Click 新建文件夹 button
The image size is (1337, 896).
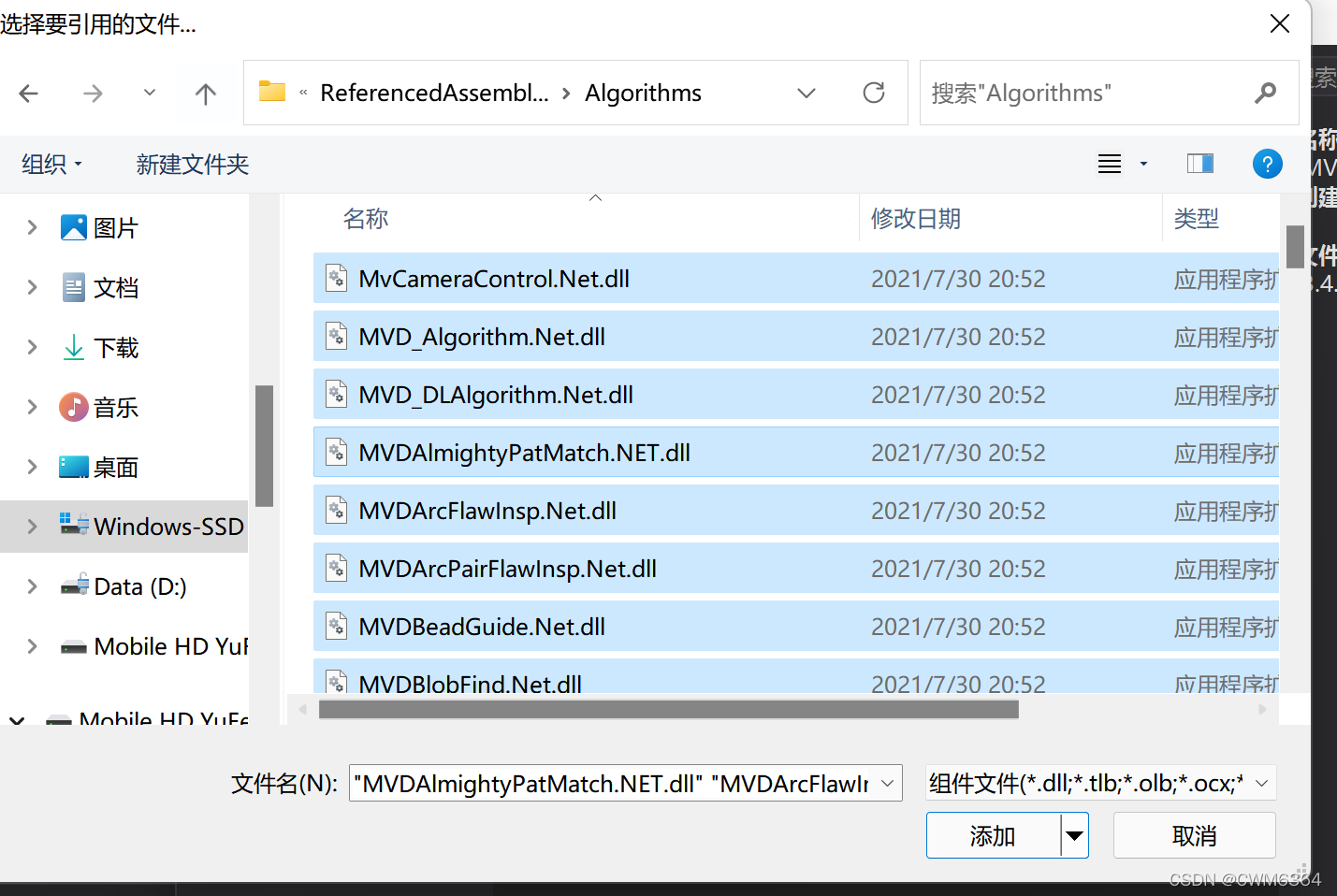click(193, 165)
